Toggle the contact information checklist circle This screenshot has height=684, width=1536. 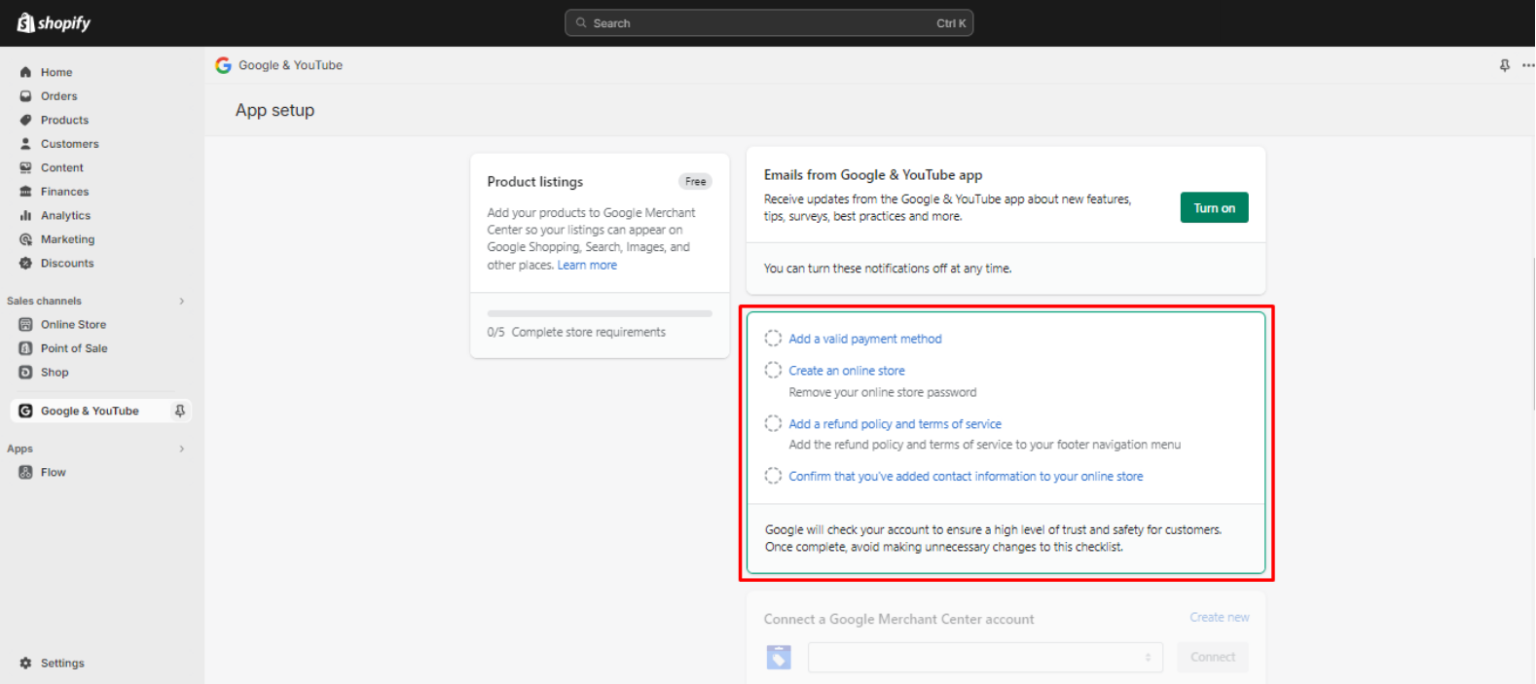click(x=773, y=476)
